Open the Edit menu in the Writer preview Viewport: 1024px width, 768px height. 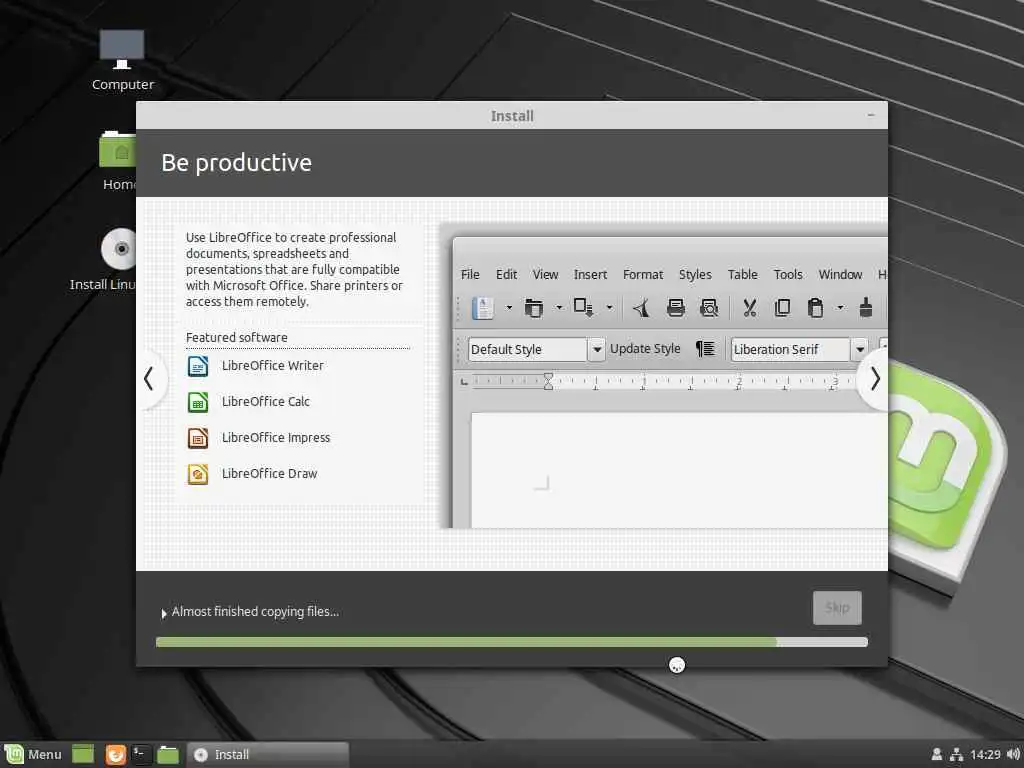pyautogui.click(x=506, y=274)
